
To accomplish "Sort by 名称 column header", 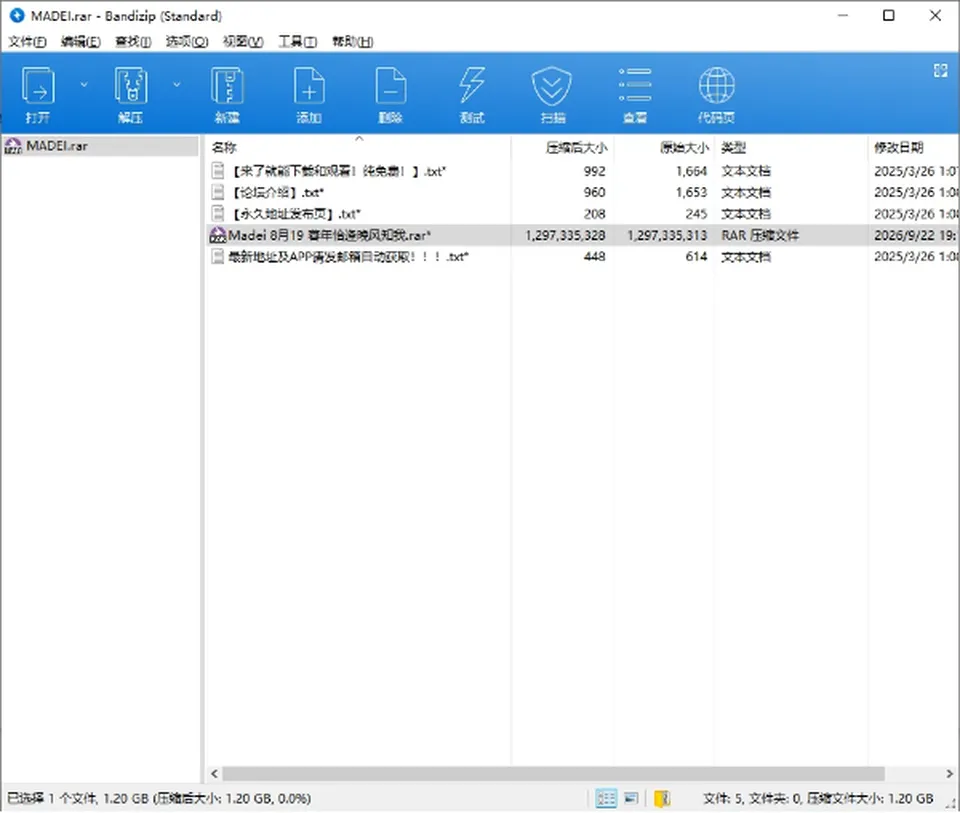I will 224,148.
